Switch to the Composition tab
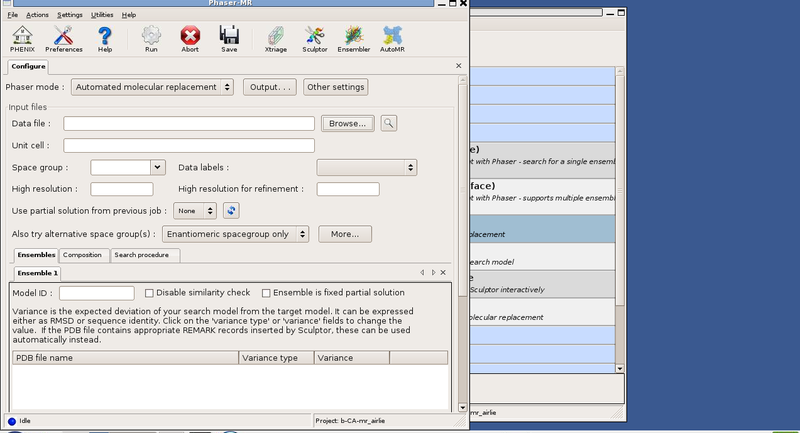 (82, 255)
